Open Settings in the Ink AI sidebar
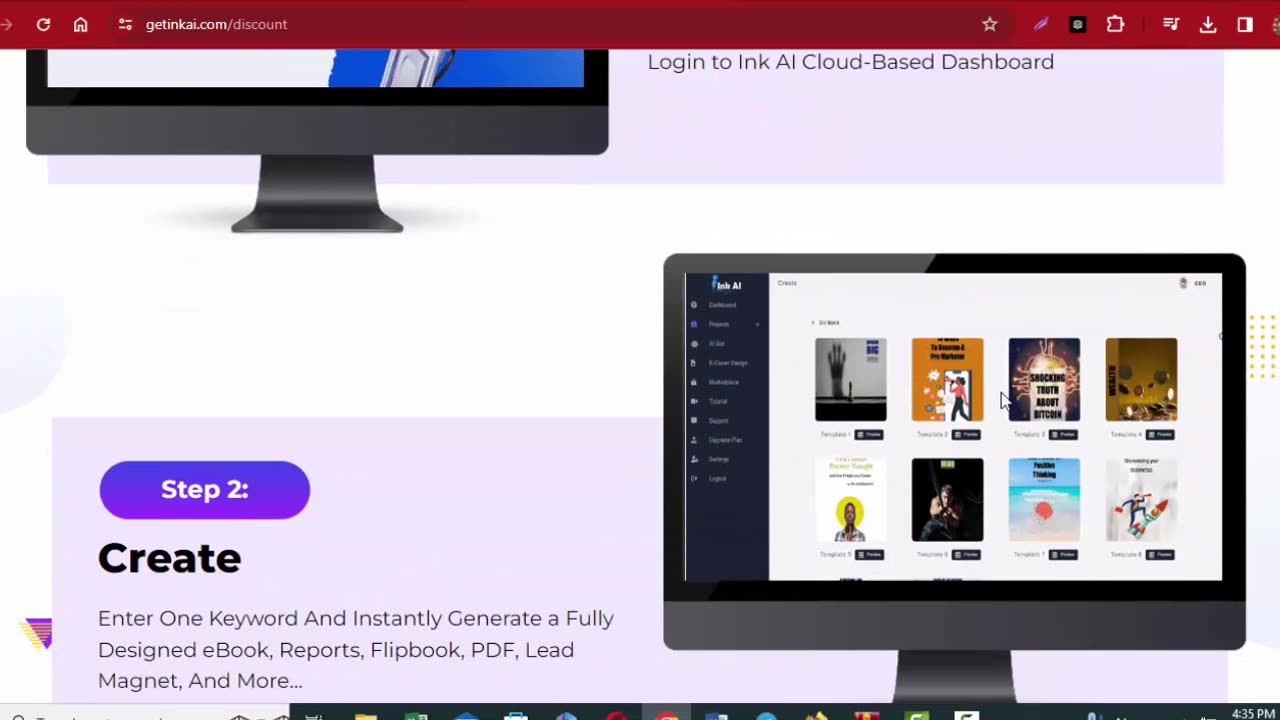Image resolution: width=1280 pixels, height=720 pixels. tap(719, 459)
